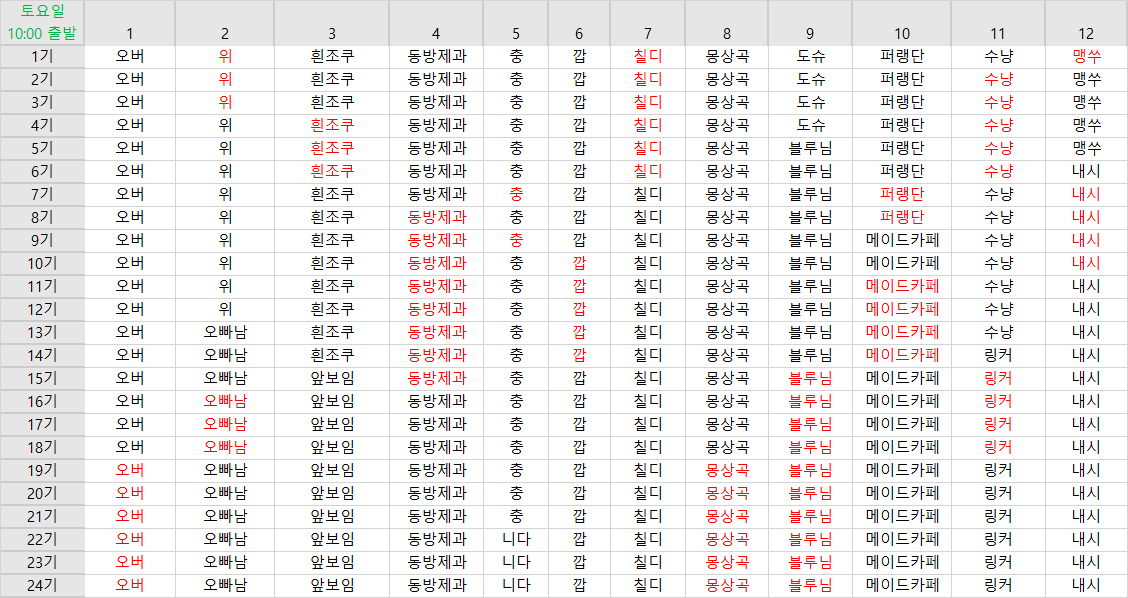
Task: Click the red 오버 cell in row 19기
Action: tap(130, 470)
